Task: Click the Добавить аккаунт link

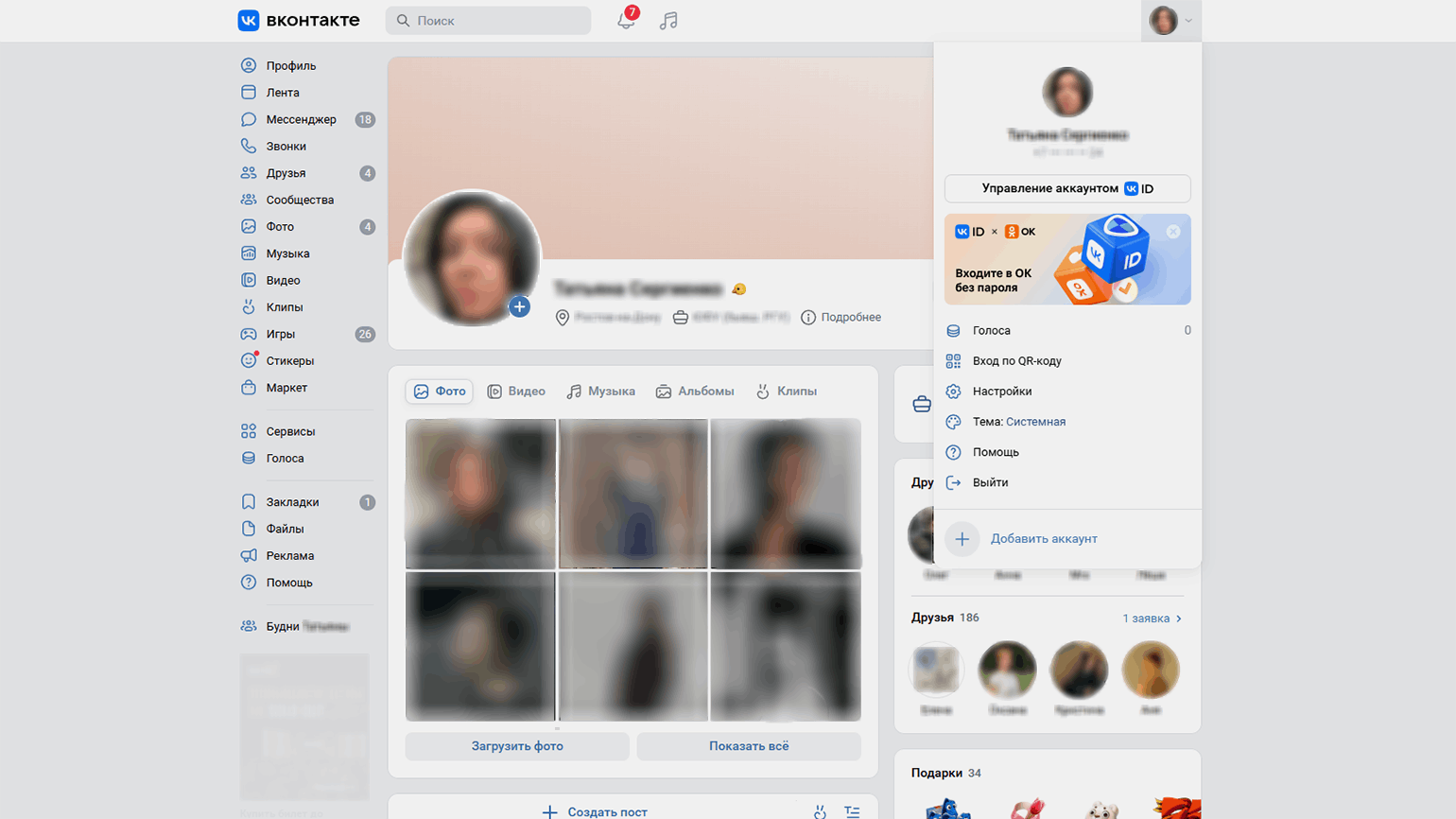Action: (1043, 539)
